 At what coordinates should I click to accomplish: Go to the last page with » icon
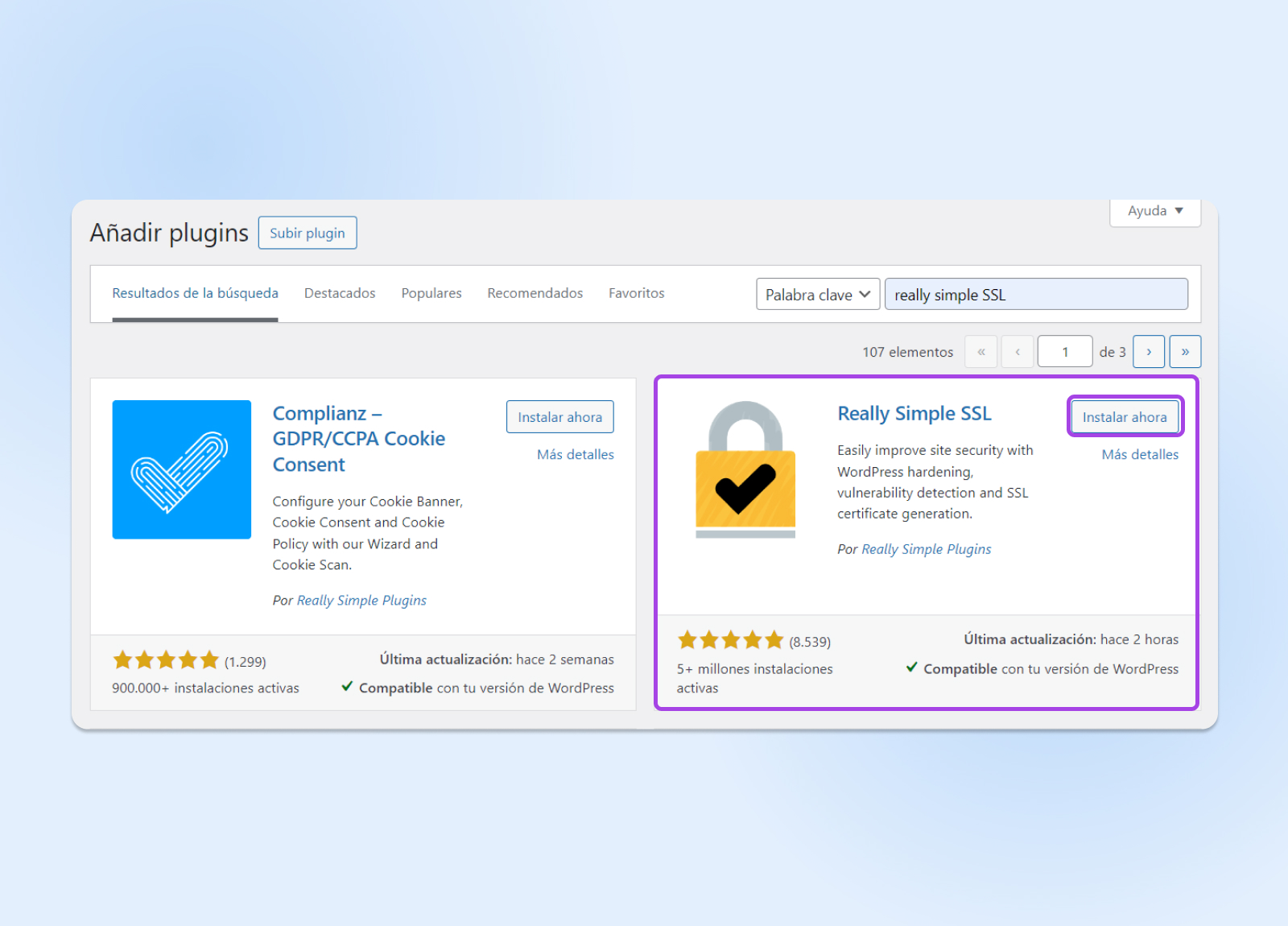pos(1185,351)
